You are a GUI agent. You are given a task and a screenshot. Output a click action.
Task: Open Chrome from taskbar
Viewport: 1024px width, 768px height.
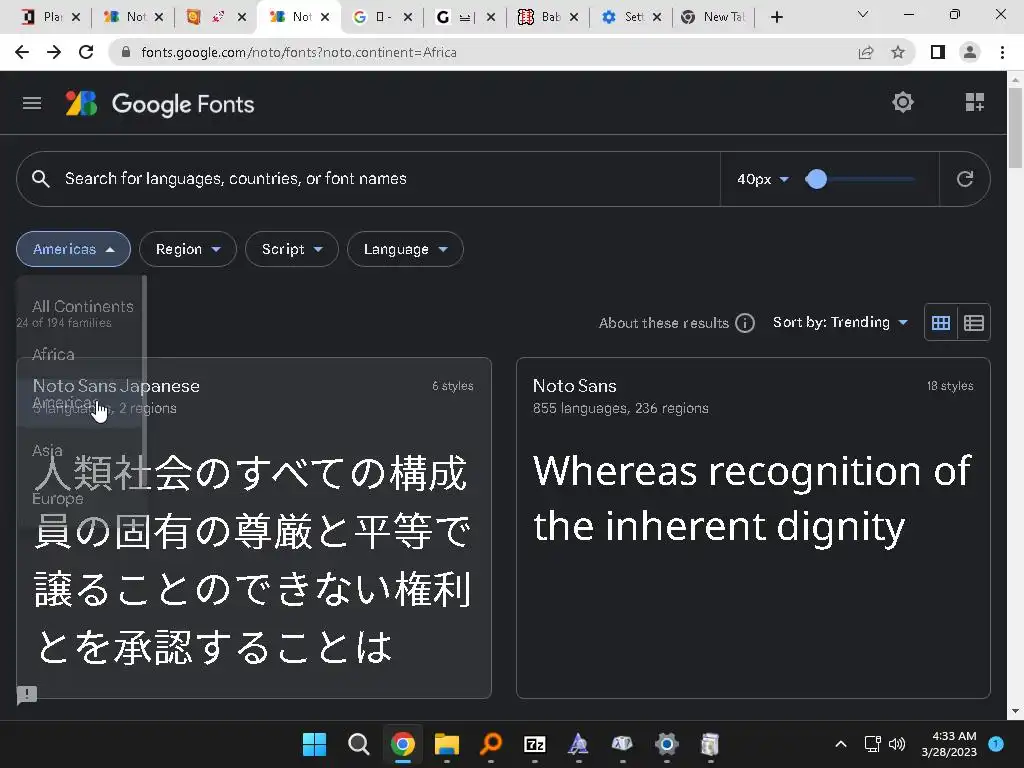403,744
